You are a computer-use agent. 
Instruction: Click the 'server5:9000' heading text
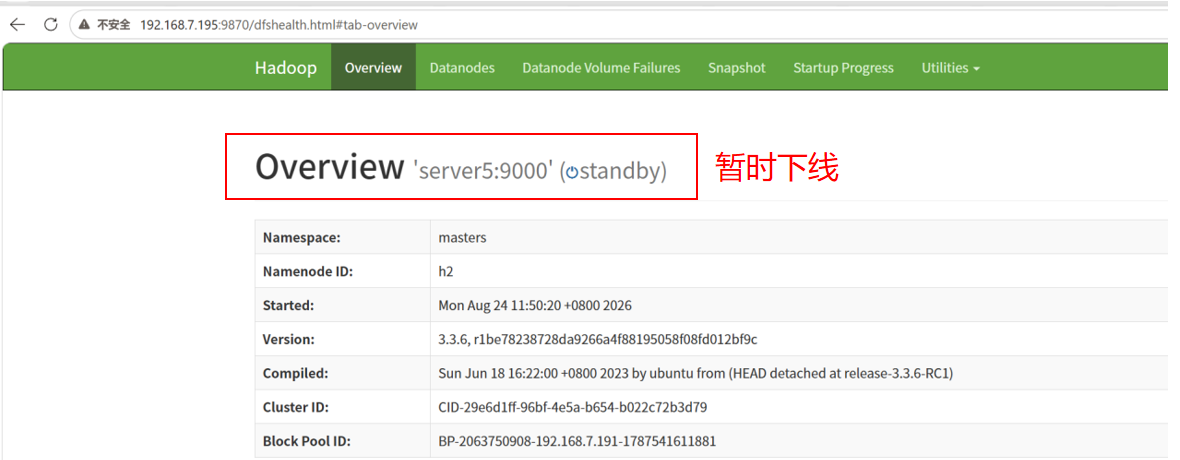click(482, 171)
